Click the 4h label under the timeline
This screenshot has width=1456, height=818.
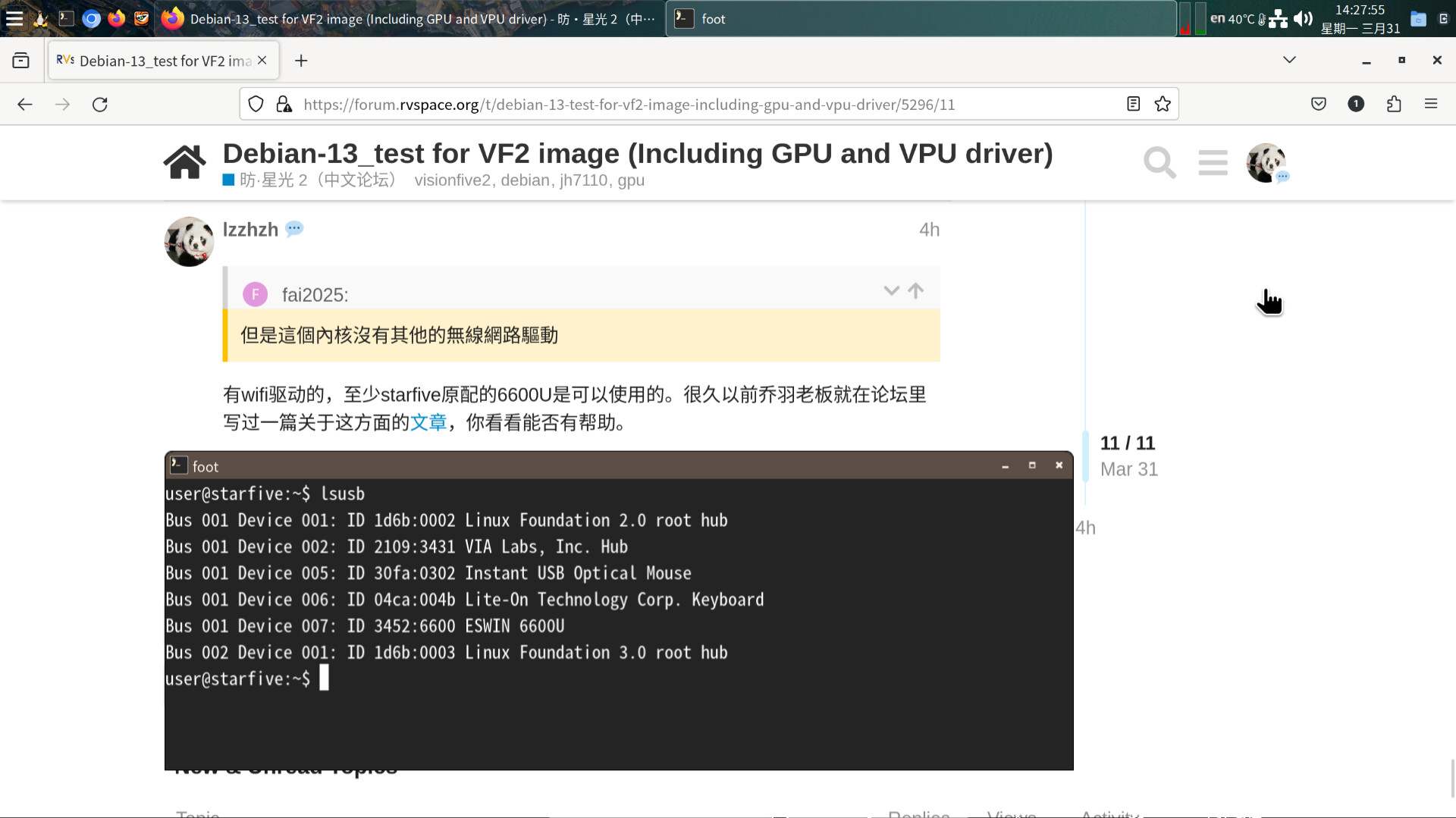1085,528
